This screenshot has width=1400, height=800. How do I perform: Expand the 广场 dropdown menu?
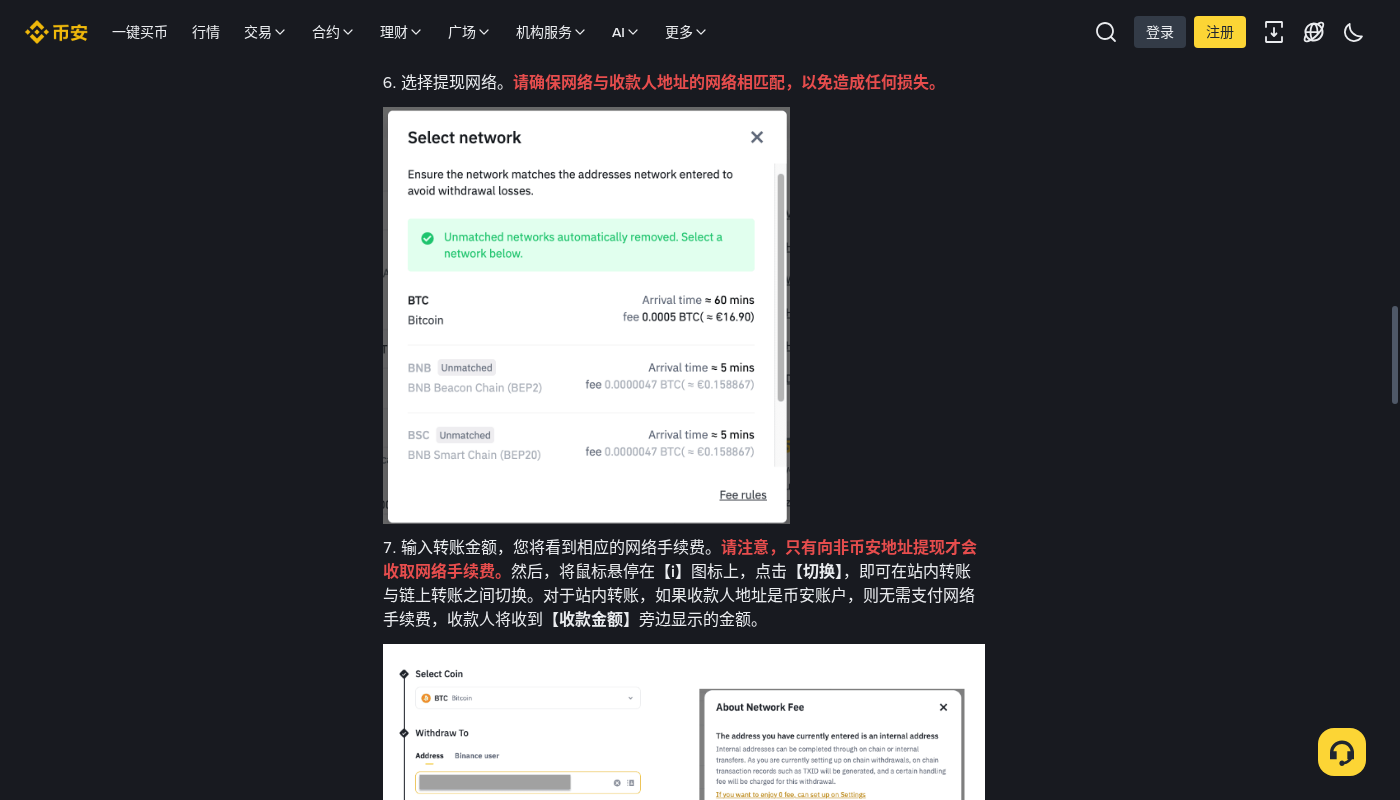[469, 32]
